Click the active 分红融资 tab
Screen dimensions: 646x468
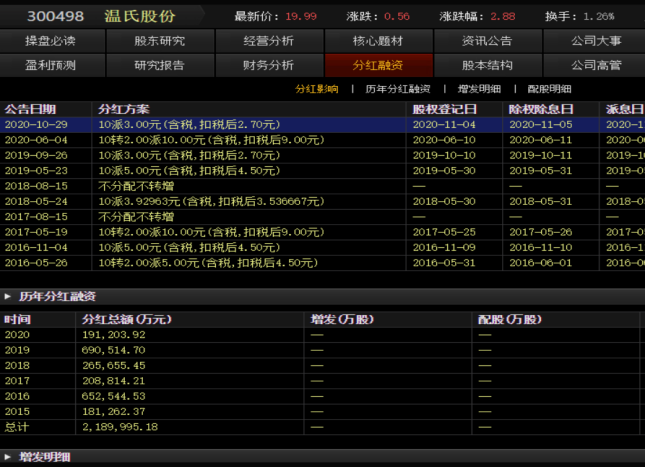click(x=378, y=65)
